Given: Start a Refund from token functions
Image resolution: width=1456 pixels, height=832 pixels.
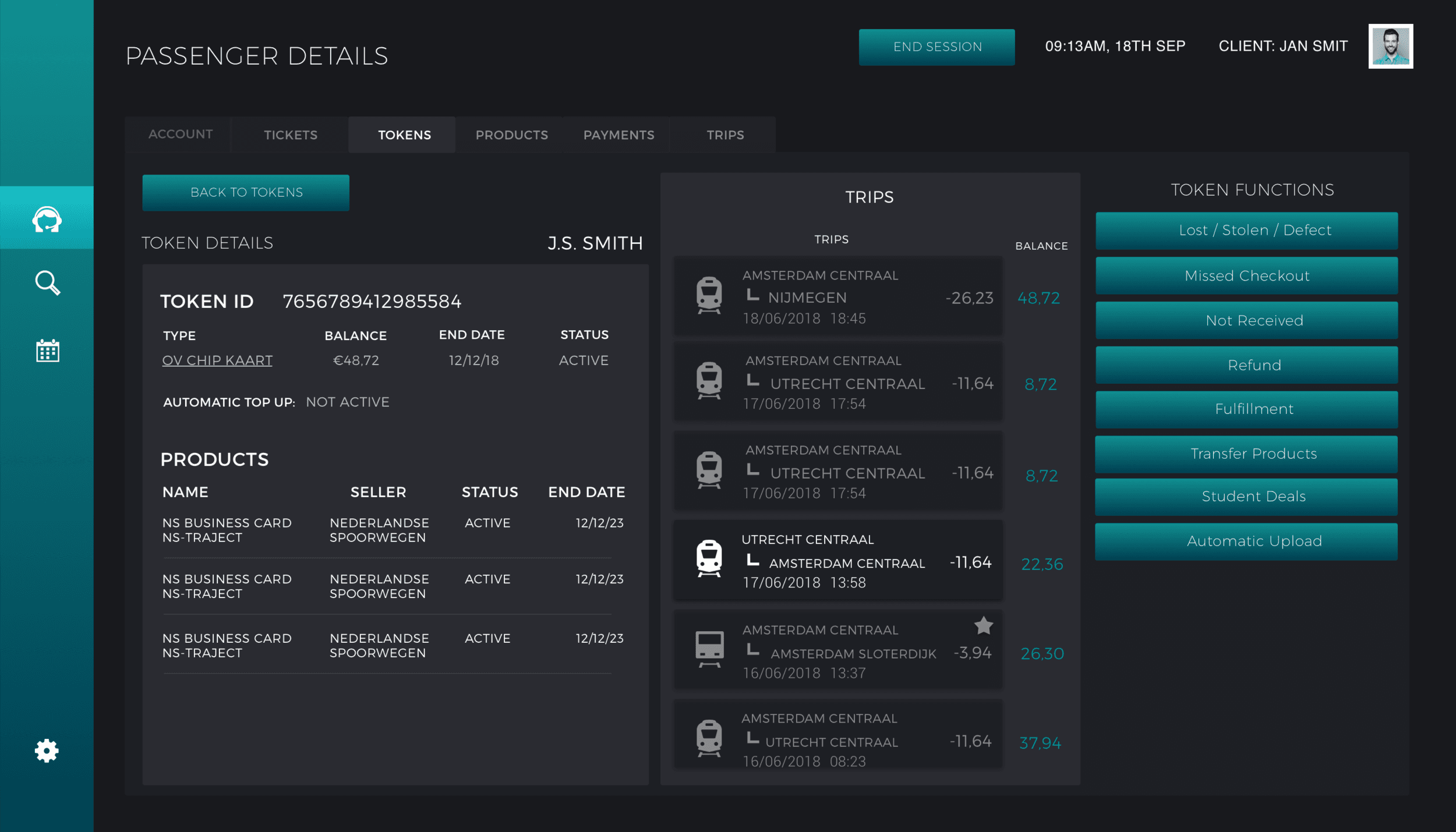Looking at the screenshot, I should [x=1246, y=365].
